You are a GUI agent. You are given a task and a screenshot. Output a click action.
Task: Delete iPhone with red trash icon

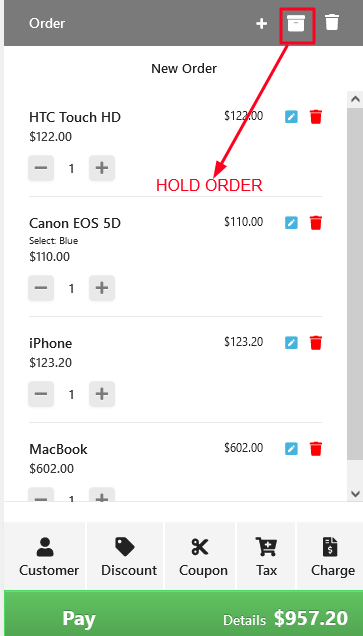pos(316,343)
